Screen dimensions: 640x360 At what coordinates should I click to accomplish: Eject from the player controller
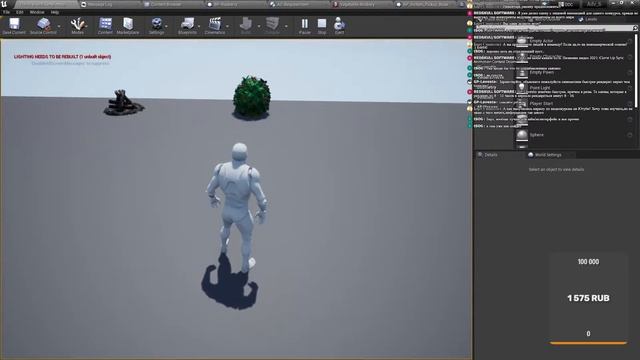[x=339, y=25]
